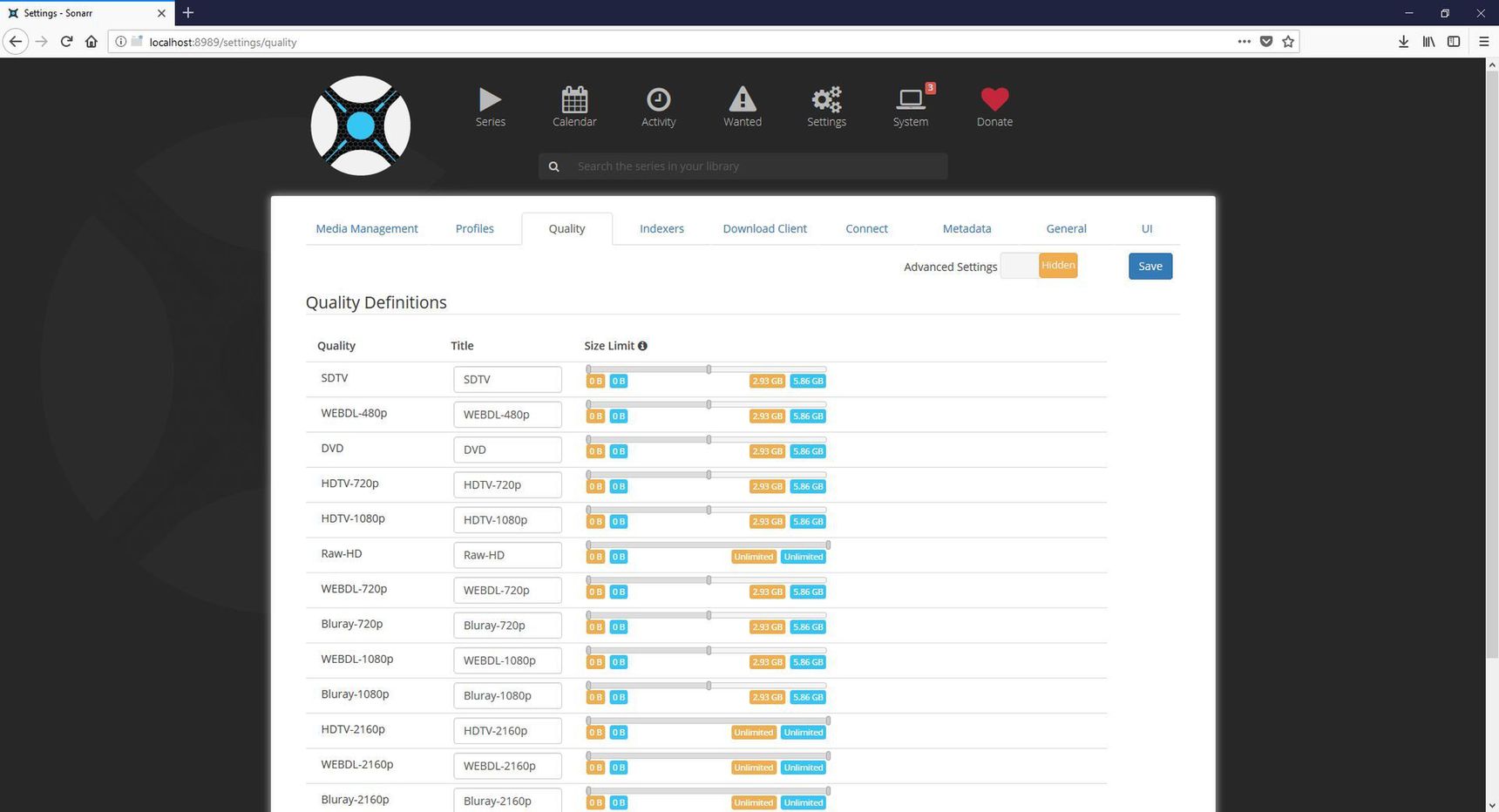Open the Settings gears icon

[826, 99]
